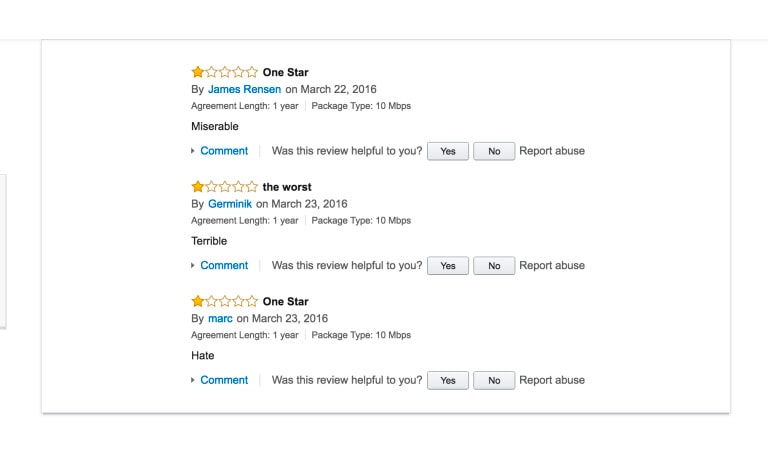The image size is (768, 450).
Task: Mark Miserable review helpful with Yes
Action: (x=448, y=151)
